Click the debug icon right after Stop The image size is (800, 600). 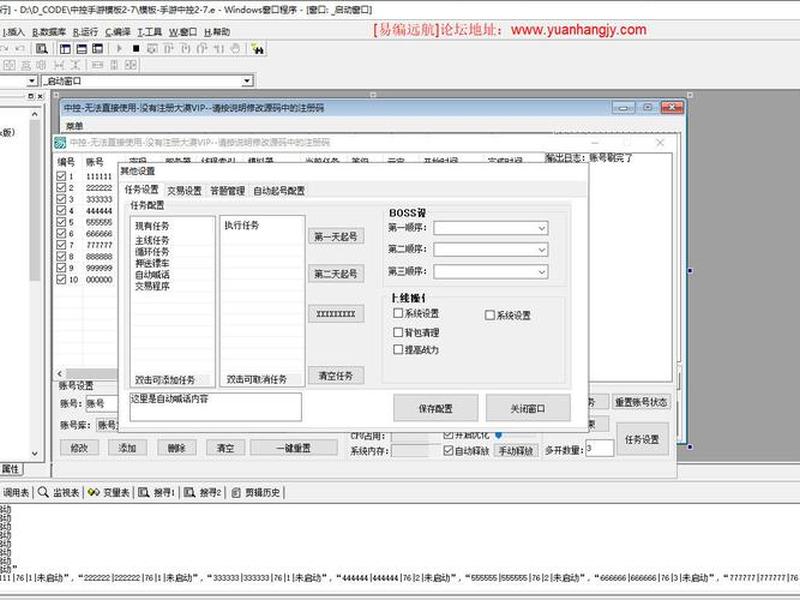coord(152,48)
